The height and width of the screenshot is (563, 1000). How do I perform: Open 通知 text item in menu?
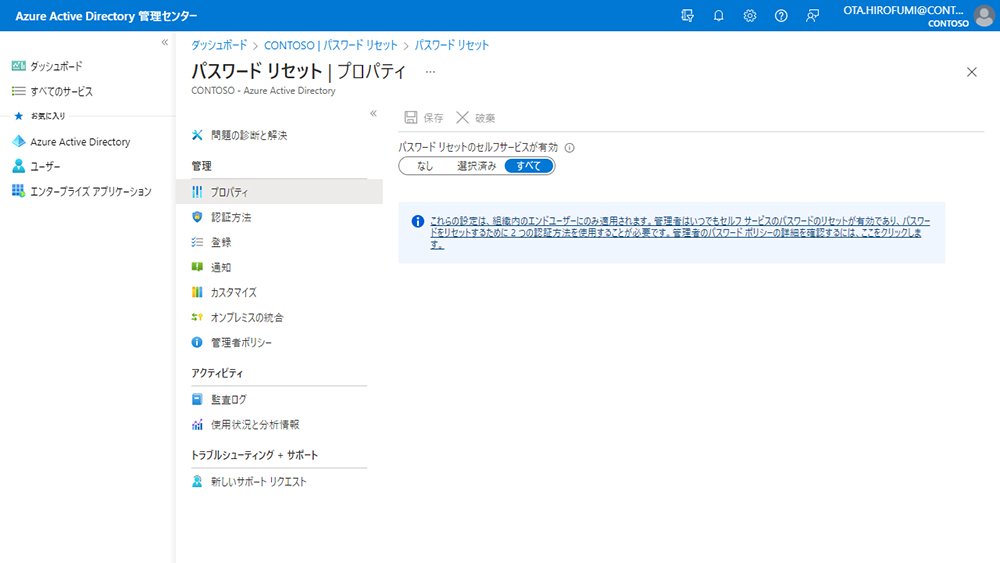tap(221, 267)
